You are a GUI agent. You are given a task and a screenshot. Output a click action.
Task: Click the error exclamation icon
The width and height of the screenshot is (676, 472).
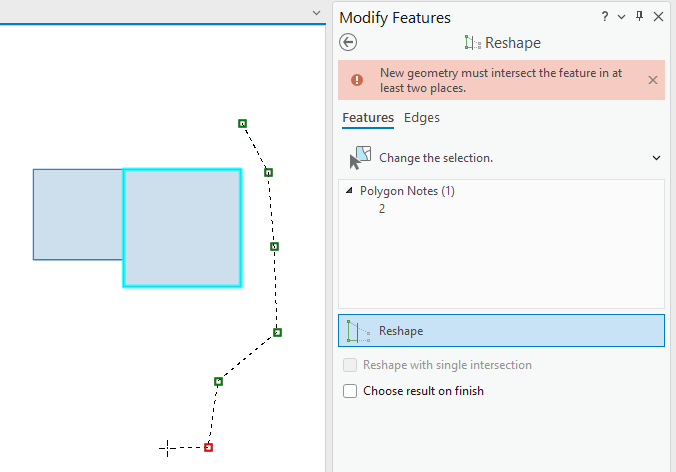pyautogui.click(x=357, y=80)
